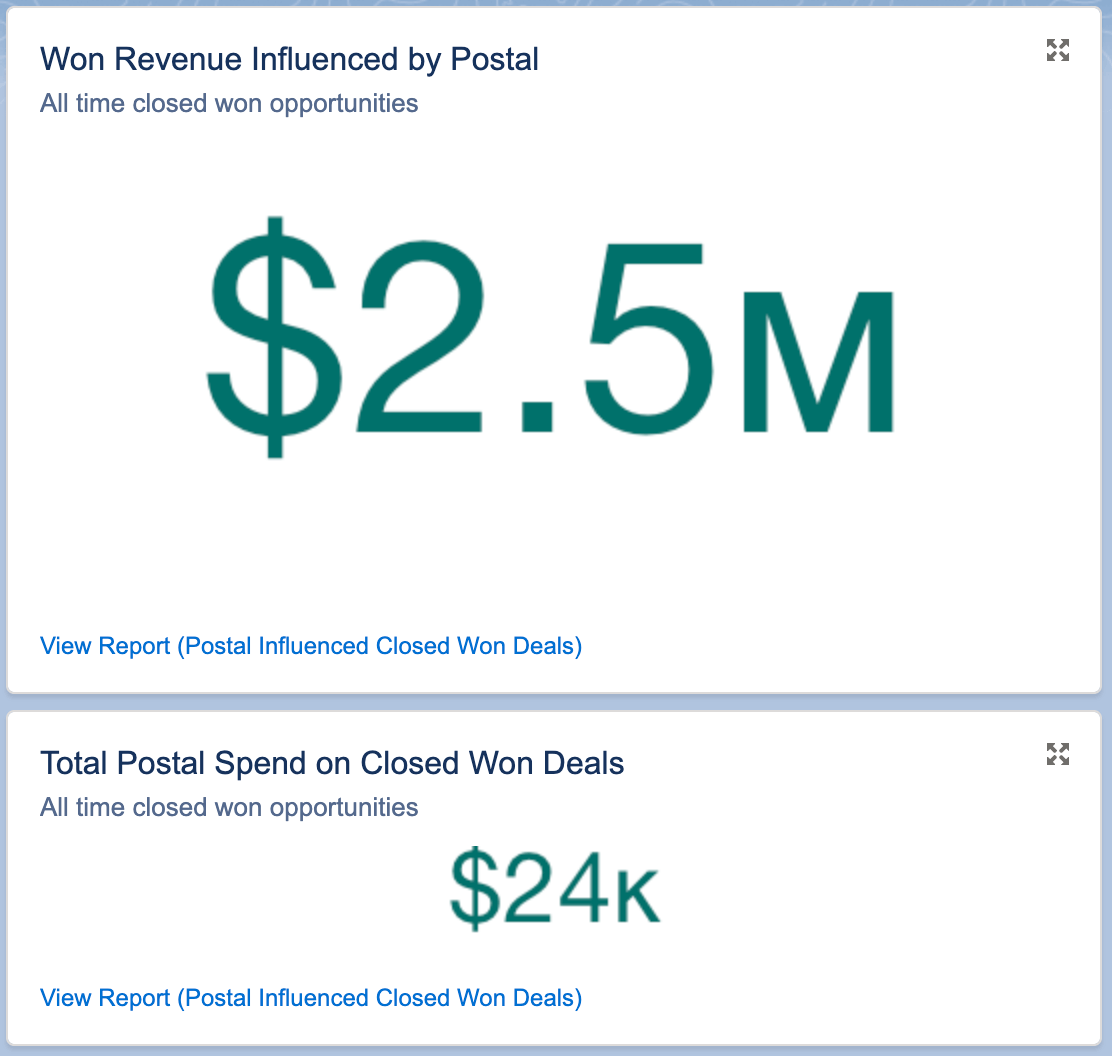Click the subtitle under Total Postal Spend title
The width and height of the screenshot is (1112, 1056).
[229, 808]
